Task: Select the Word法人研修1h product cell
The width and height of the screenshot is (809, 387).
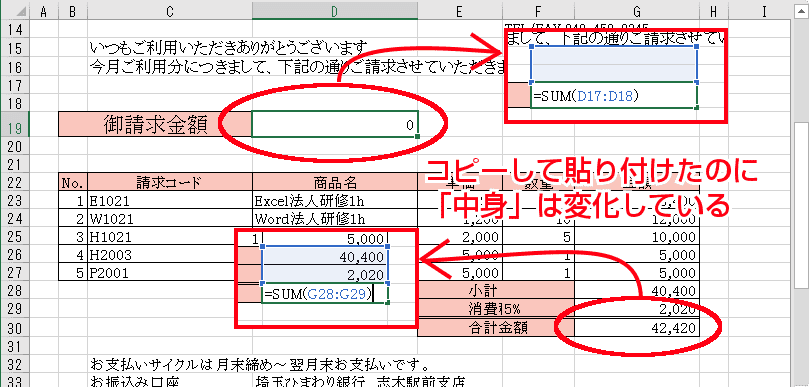Action: 335,218
